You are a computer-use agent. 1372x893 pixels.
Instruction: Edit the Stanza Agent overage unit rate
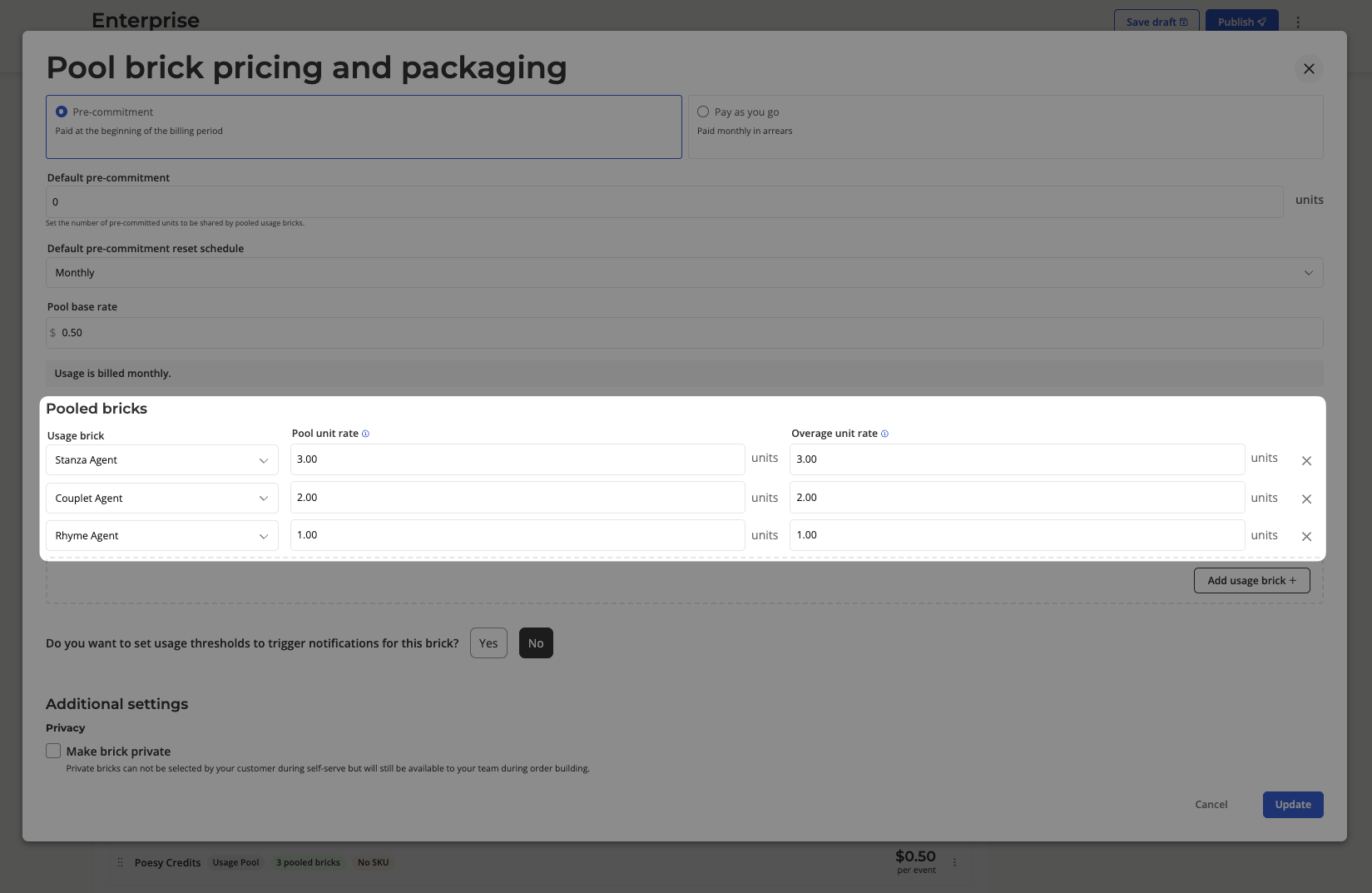[1017, 459]
